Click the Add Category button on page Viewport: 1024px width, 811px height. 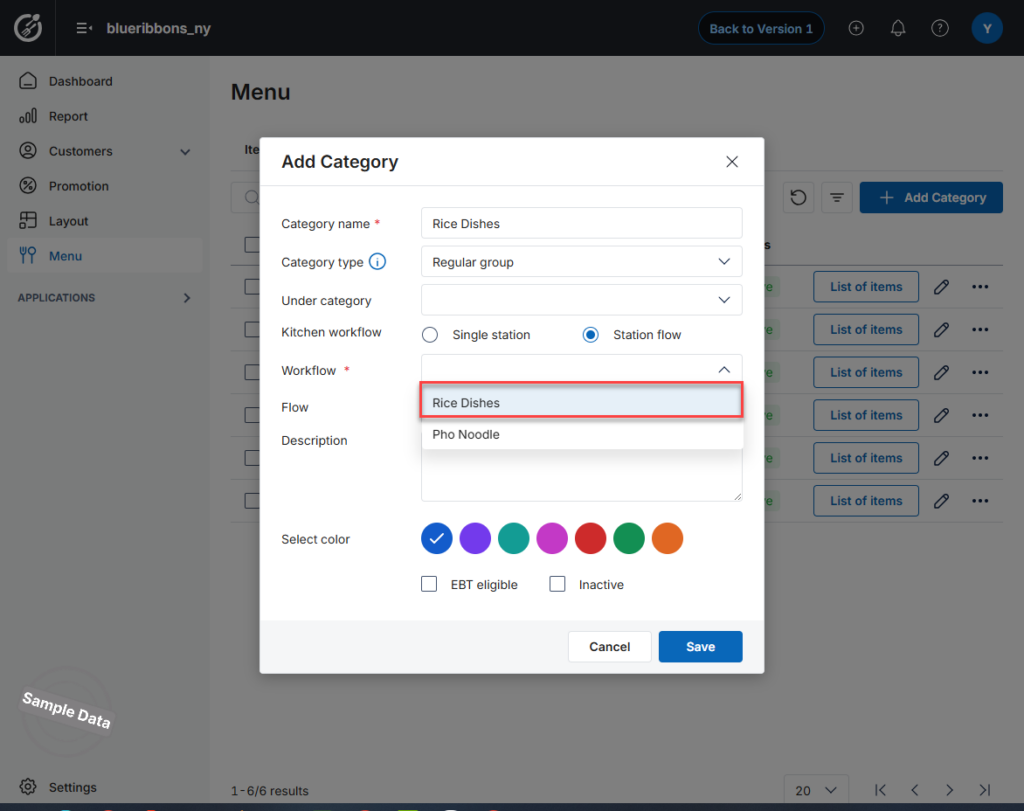pos(931,197)
